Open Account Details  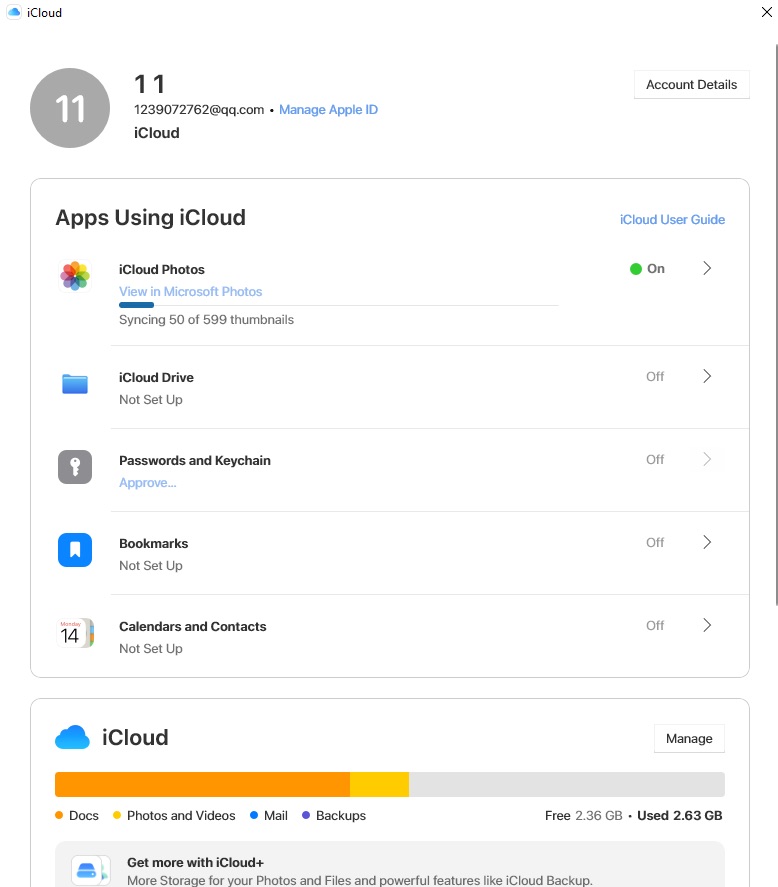(691, 85)
